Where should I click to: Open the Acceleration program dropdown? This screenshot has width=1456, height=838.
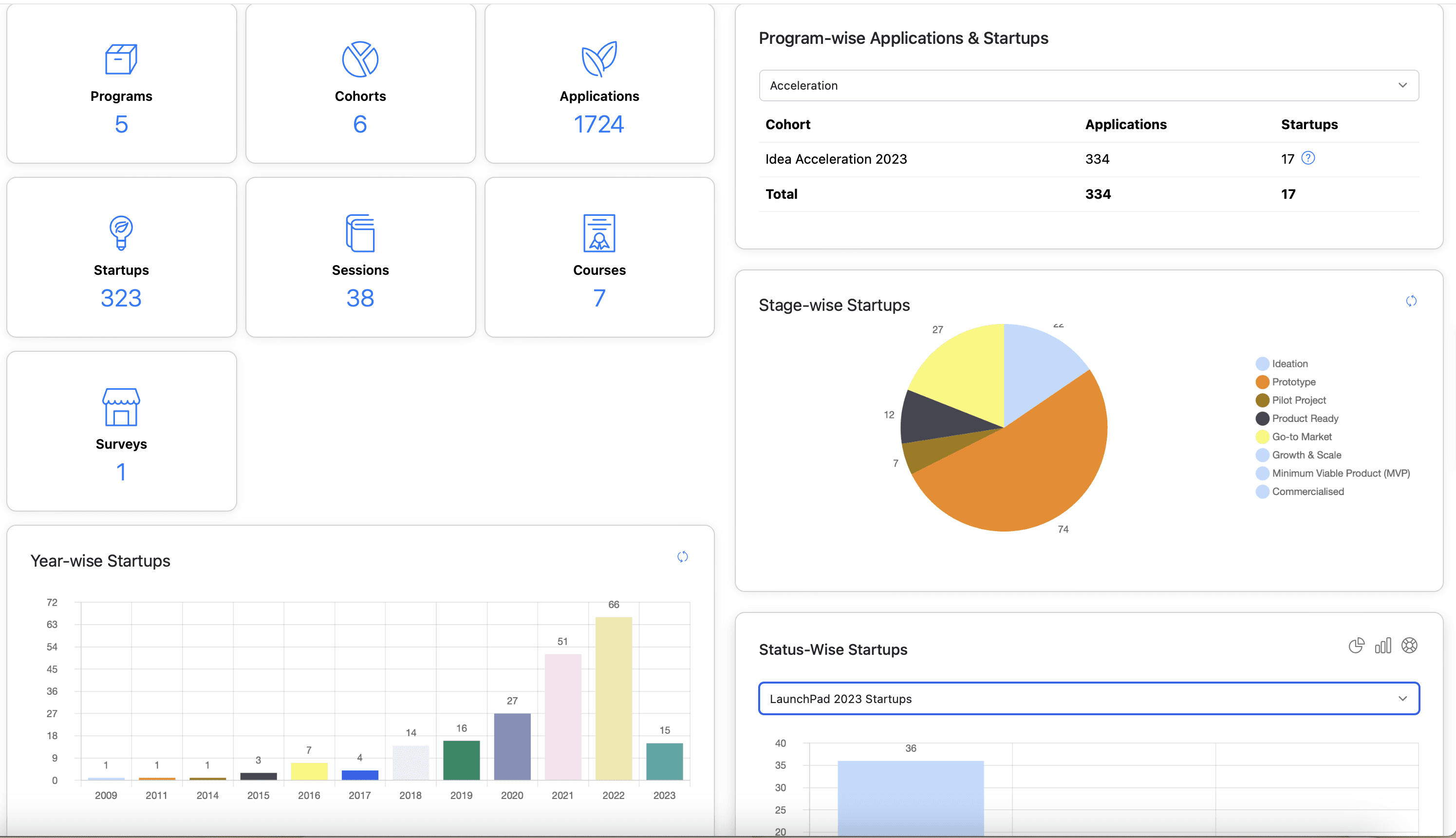tap(1088, 86)
